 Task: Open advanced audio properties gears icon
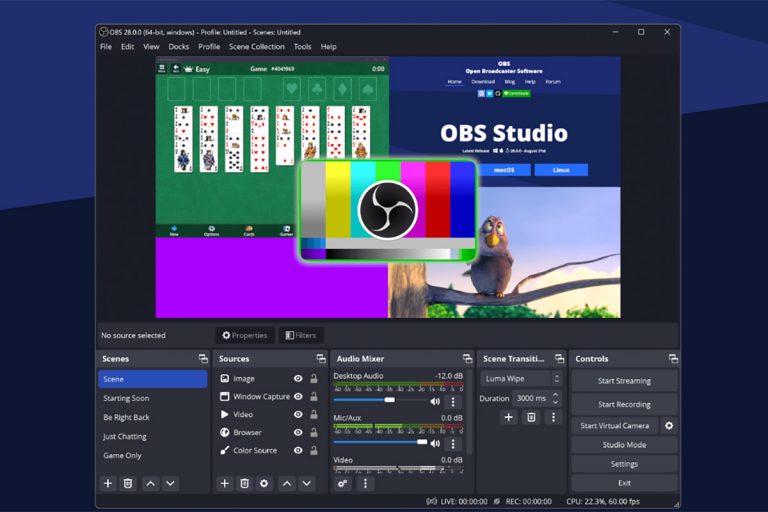pos(343,484)
